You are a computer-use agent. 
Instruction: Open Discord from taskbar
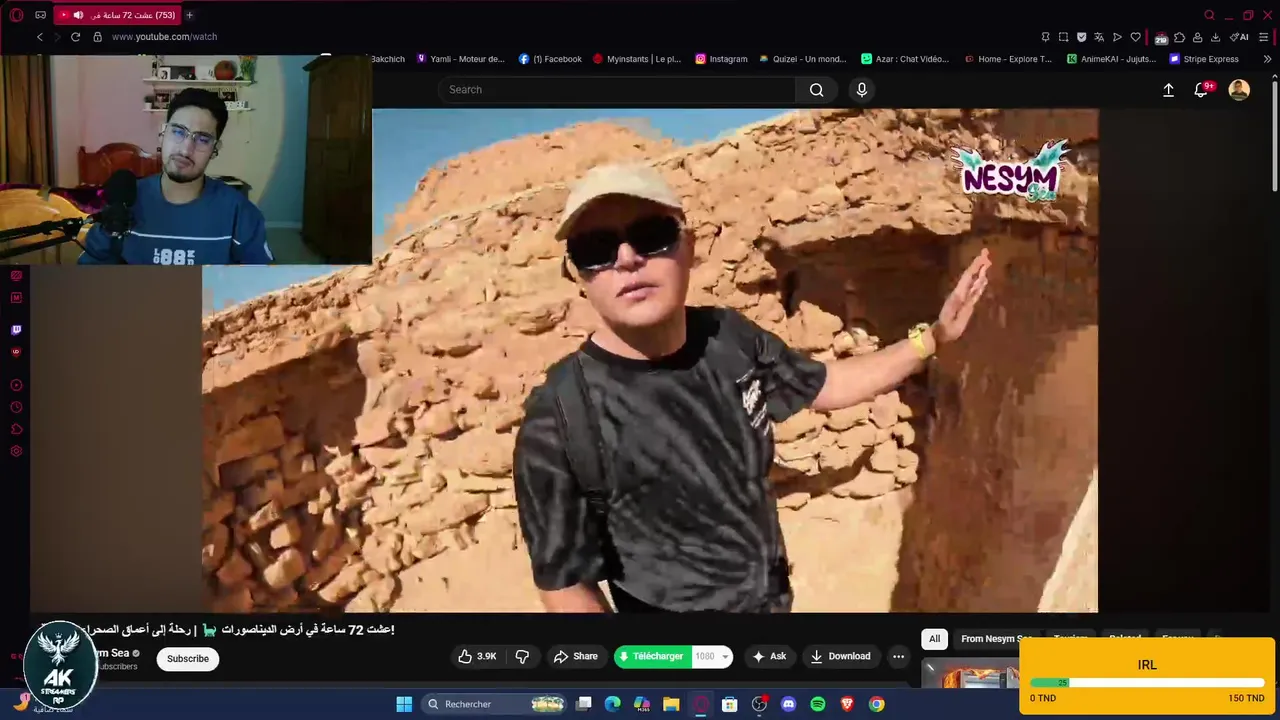(788, 704)
